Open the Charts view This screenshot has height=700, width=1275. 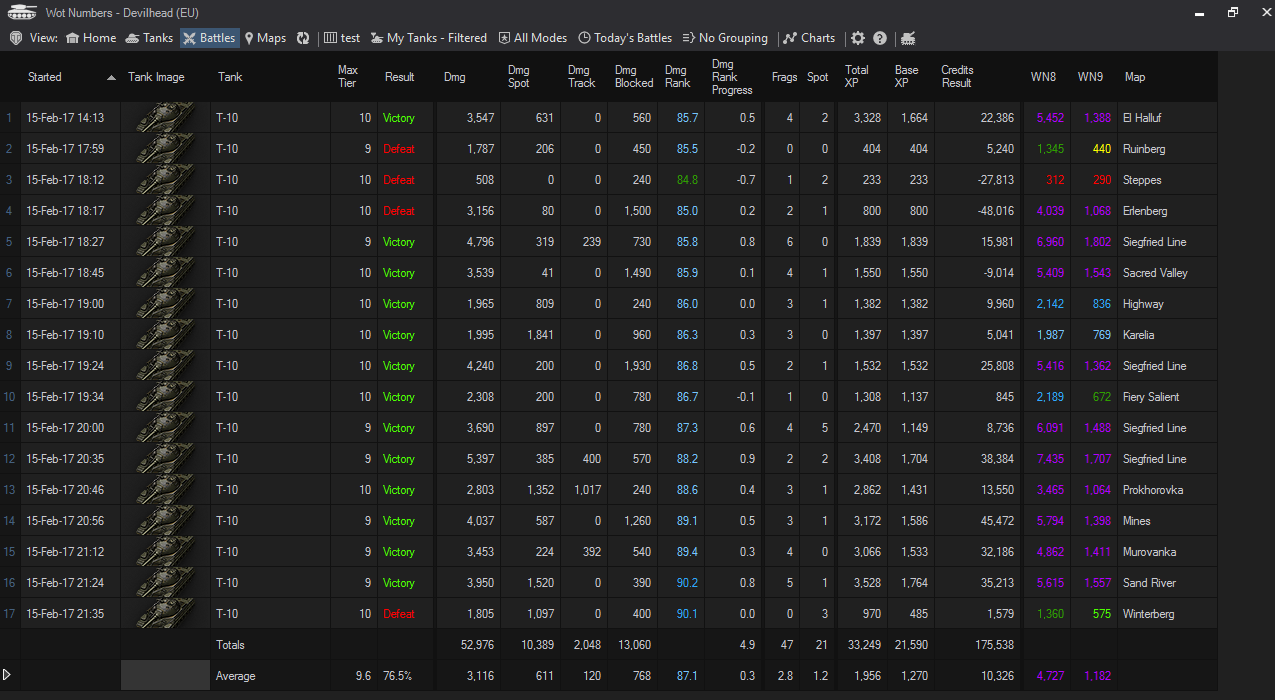click(809, 38)
